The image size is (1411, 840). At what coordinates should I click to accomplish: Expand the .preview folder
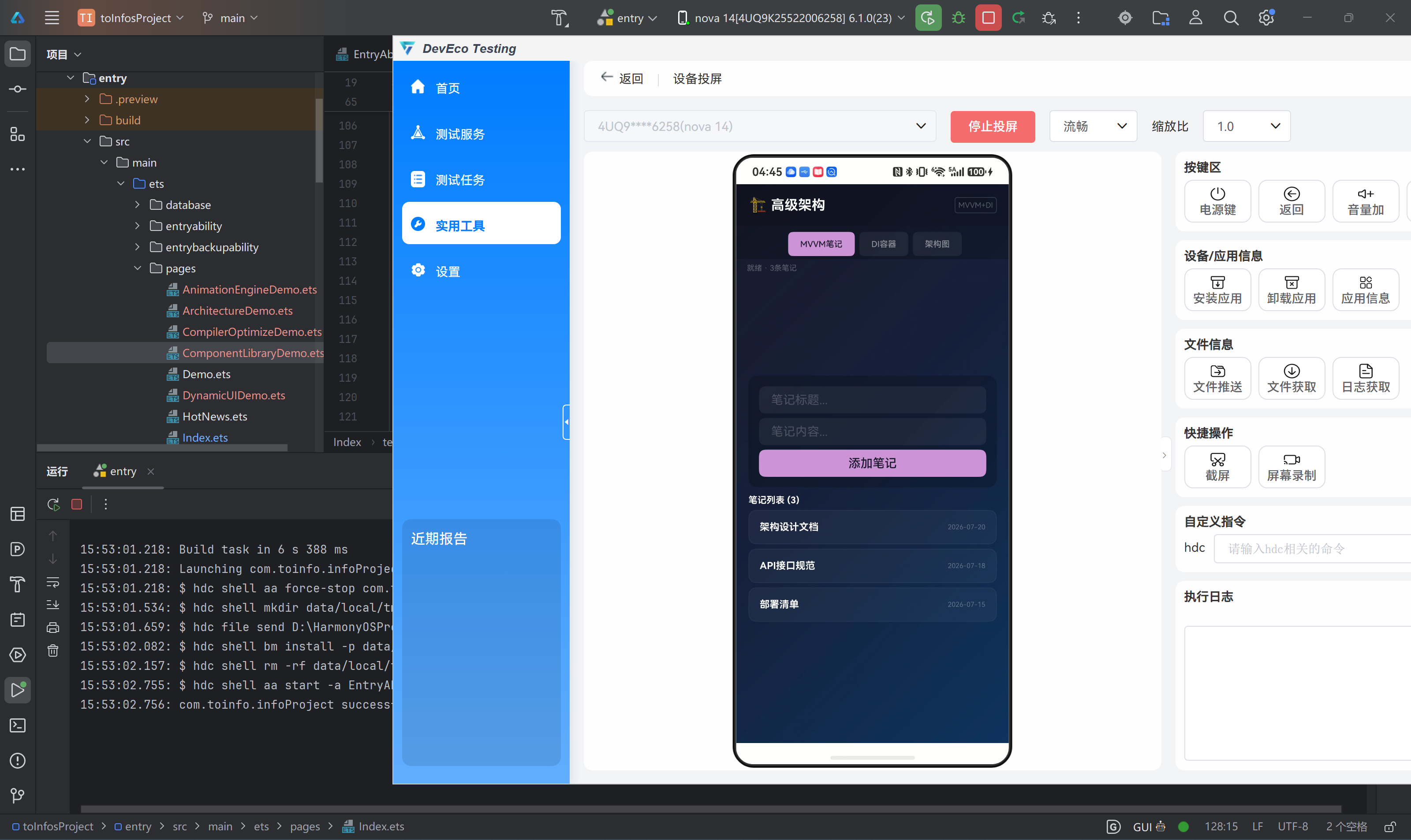pyautogui.click(x=87, y=98)
